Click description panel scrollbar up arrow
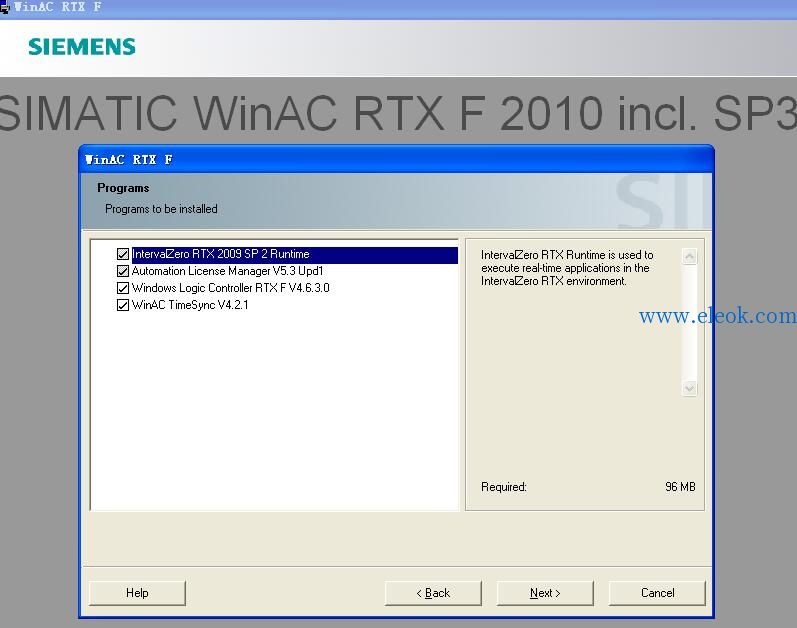797x628 pixels. (689, 257)
